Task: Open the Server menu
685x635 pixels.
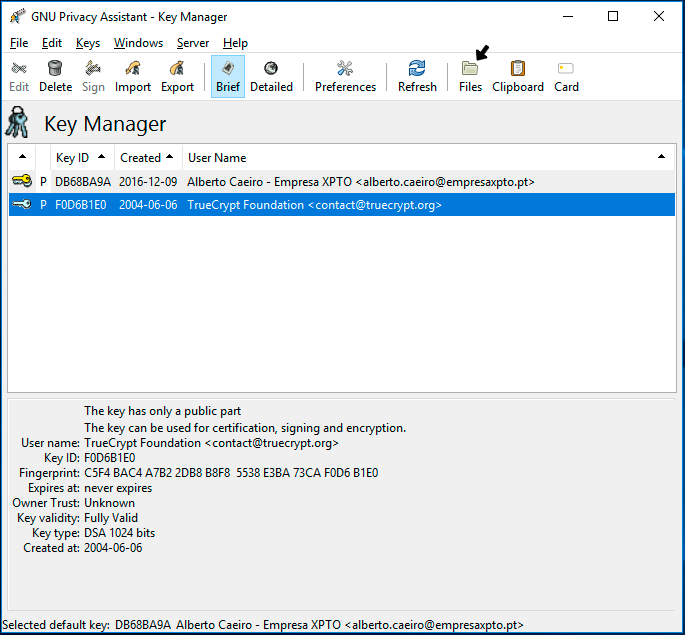Action: [193, 43]
